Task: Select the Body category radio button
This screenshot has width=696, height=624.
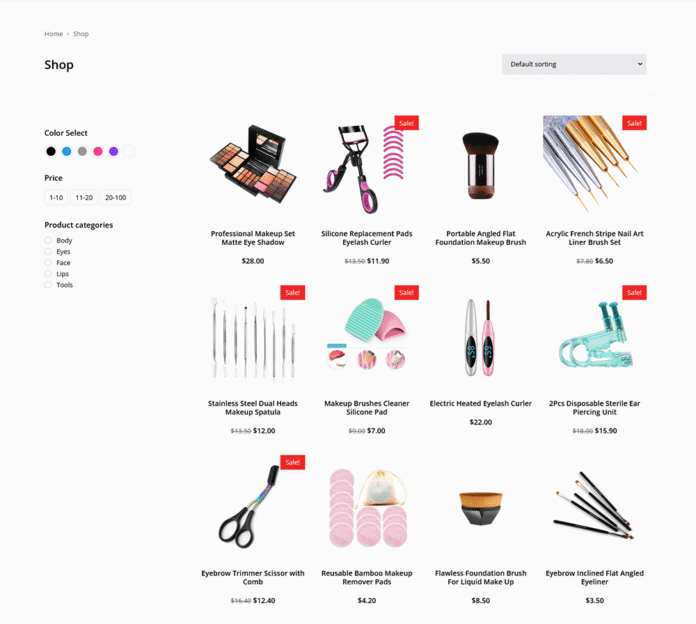Action: [x=48, y=240]
